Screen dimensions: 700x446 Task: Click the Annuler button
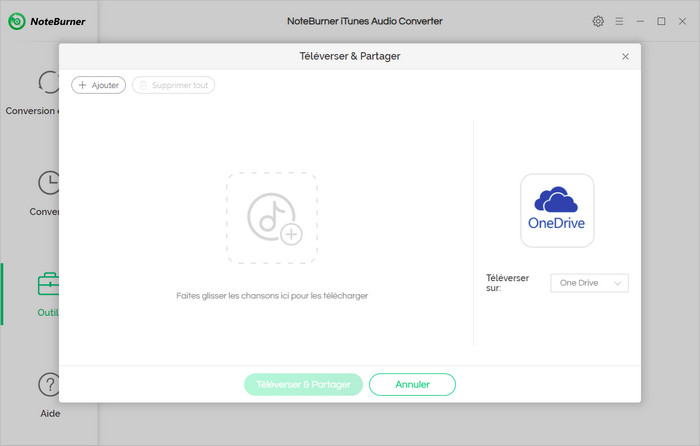pyautogui.click(x=412, y=384)
